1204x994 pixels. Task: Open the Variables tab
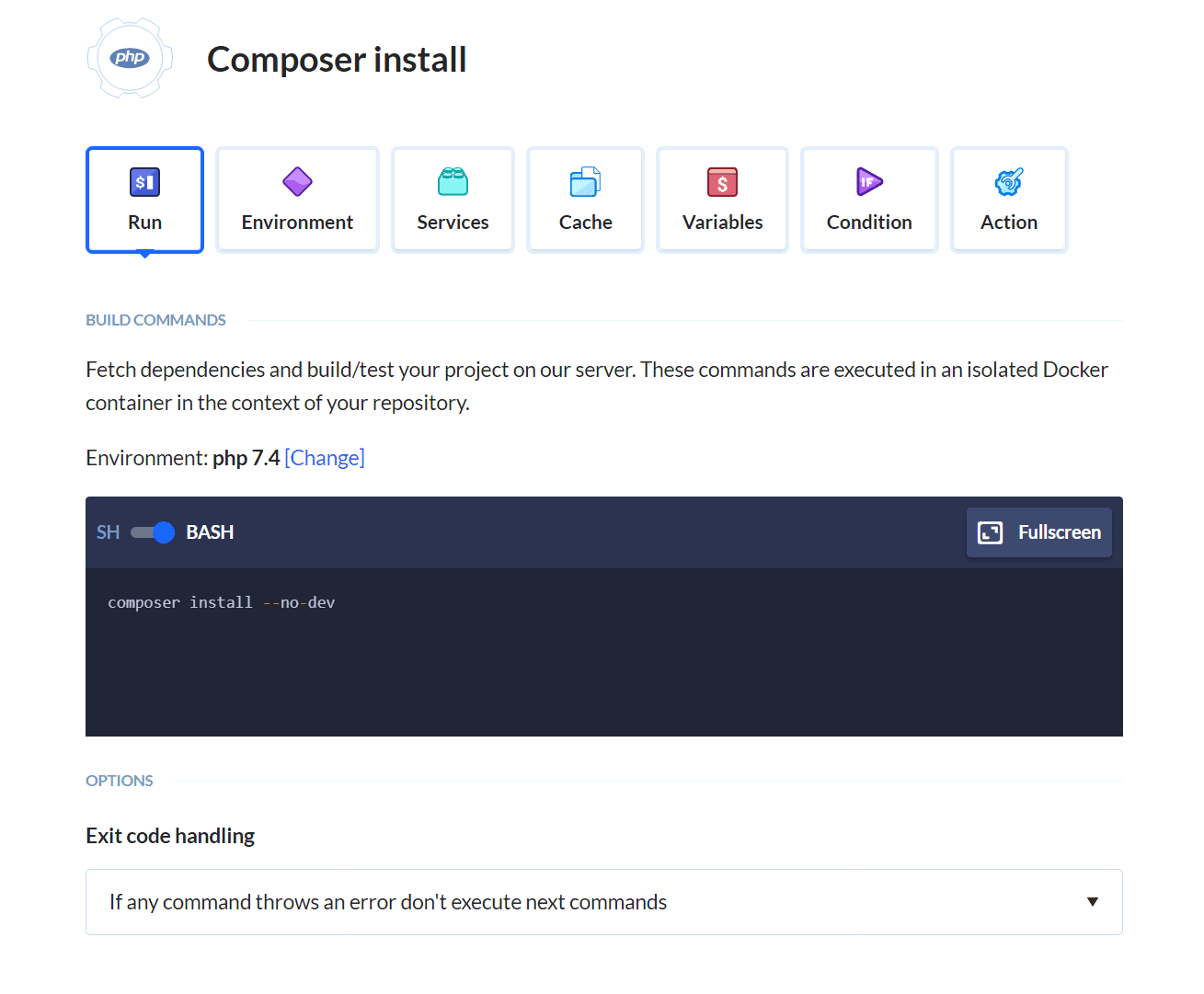722,223
